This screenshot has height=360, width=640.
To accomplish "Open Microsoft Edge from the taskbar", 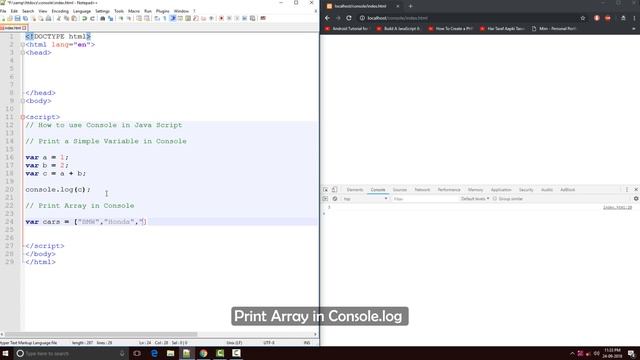I will pyautogui.click(x=154, y=353).
